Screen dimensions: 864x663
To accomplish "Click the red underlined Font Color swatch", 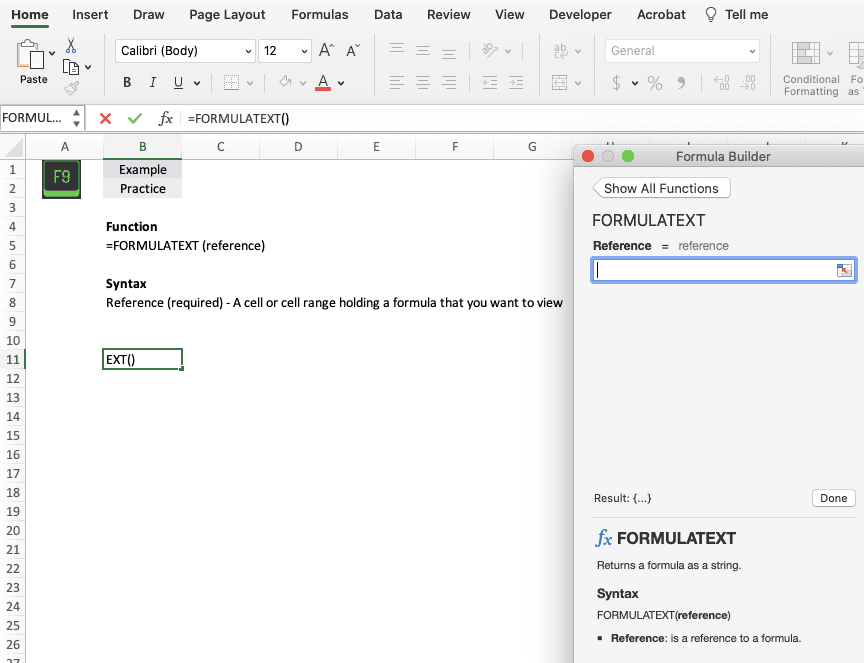I will tap(324, 82).
